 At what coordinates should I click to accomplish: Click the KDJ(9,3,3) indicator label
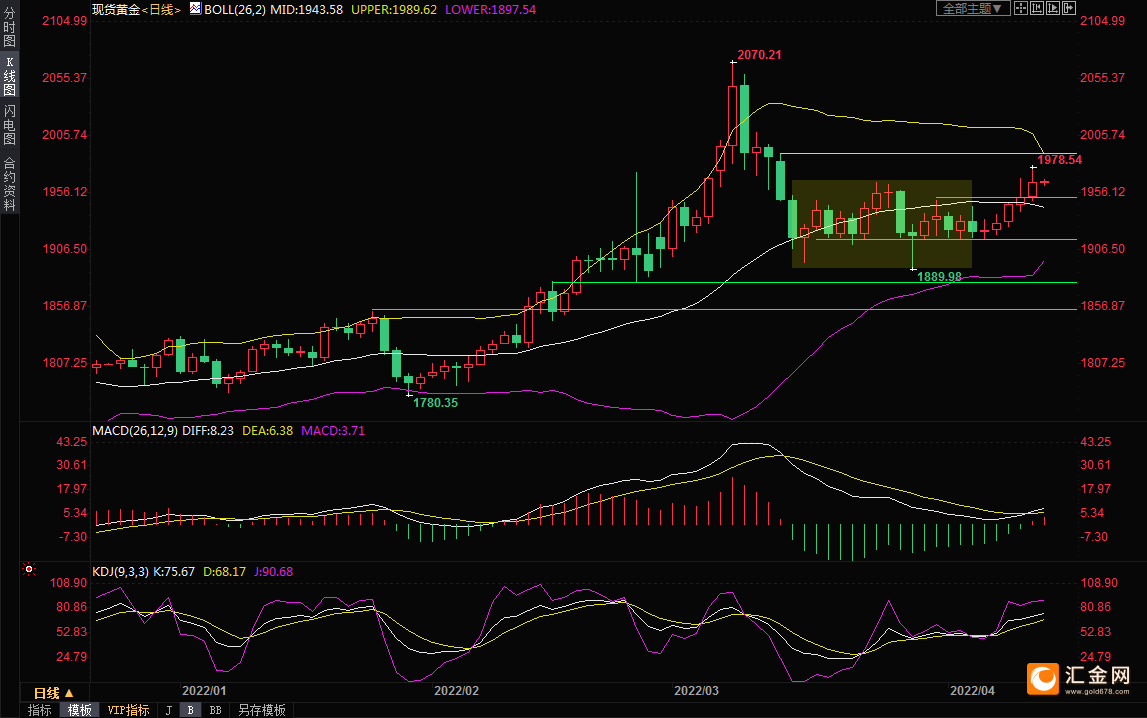click(x=121, y=572)
